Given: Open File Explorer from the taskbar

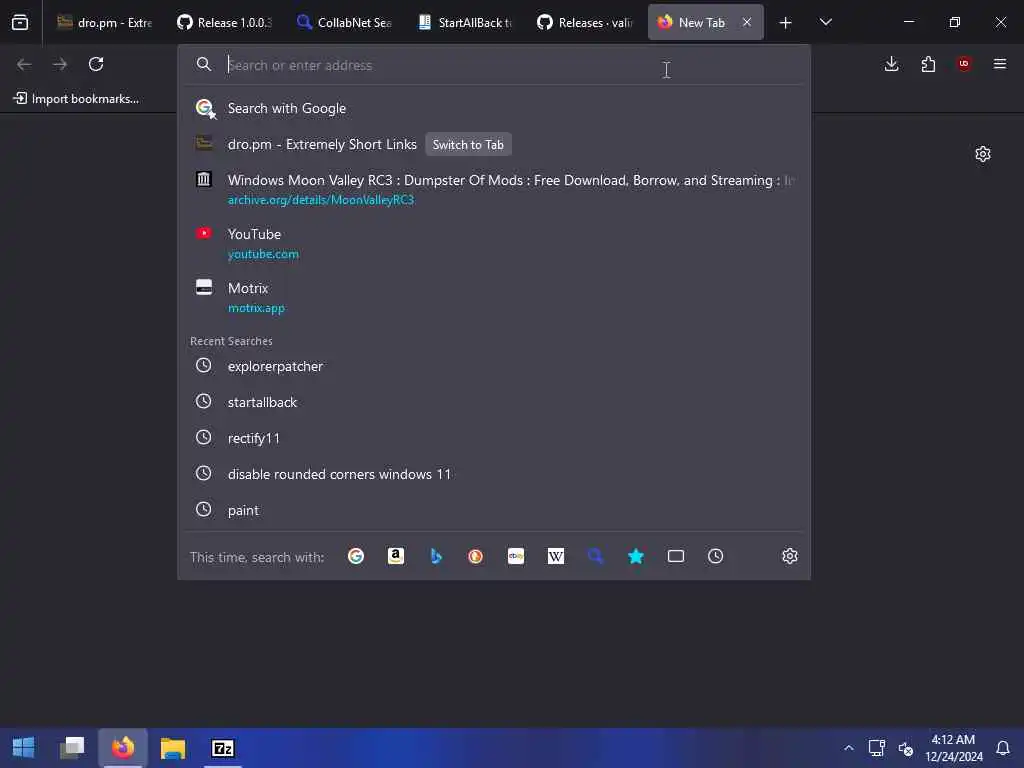Looking at the screenshot, I should (x=173, y=748).
